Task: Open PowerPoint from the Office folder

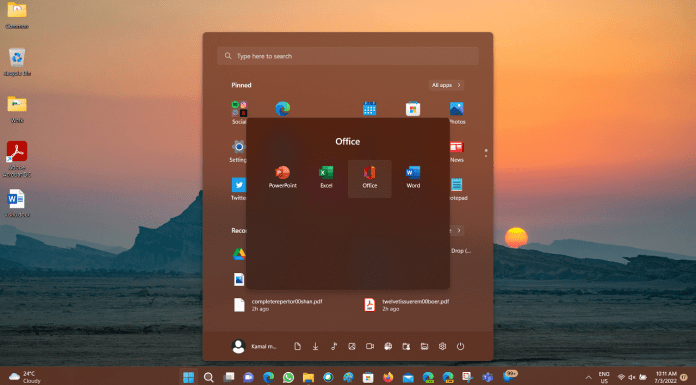Action: point(282,177)
